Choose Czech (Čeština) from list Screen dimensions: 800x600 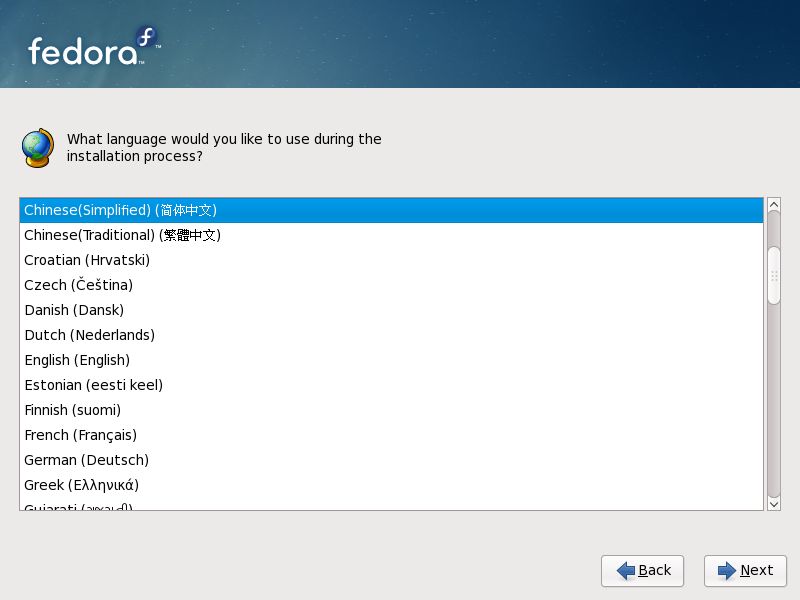[391, 285]
